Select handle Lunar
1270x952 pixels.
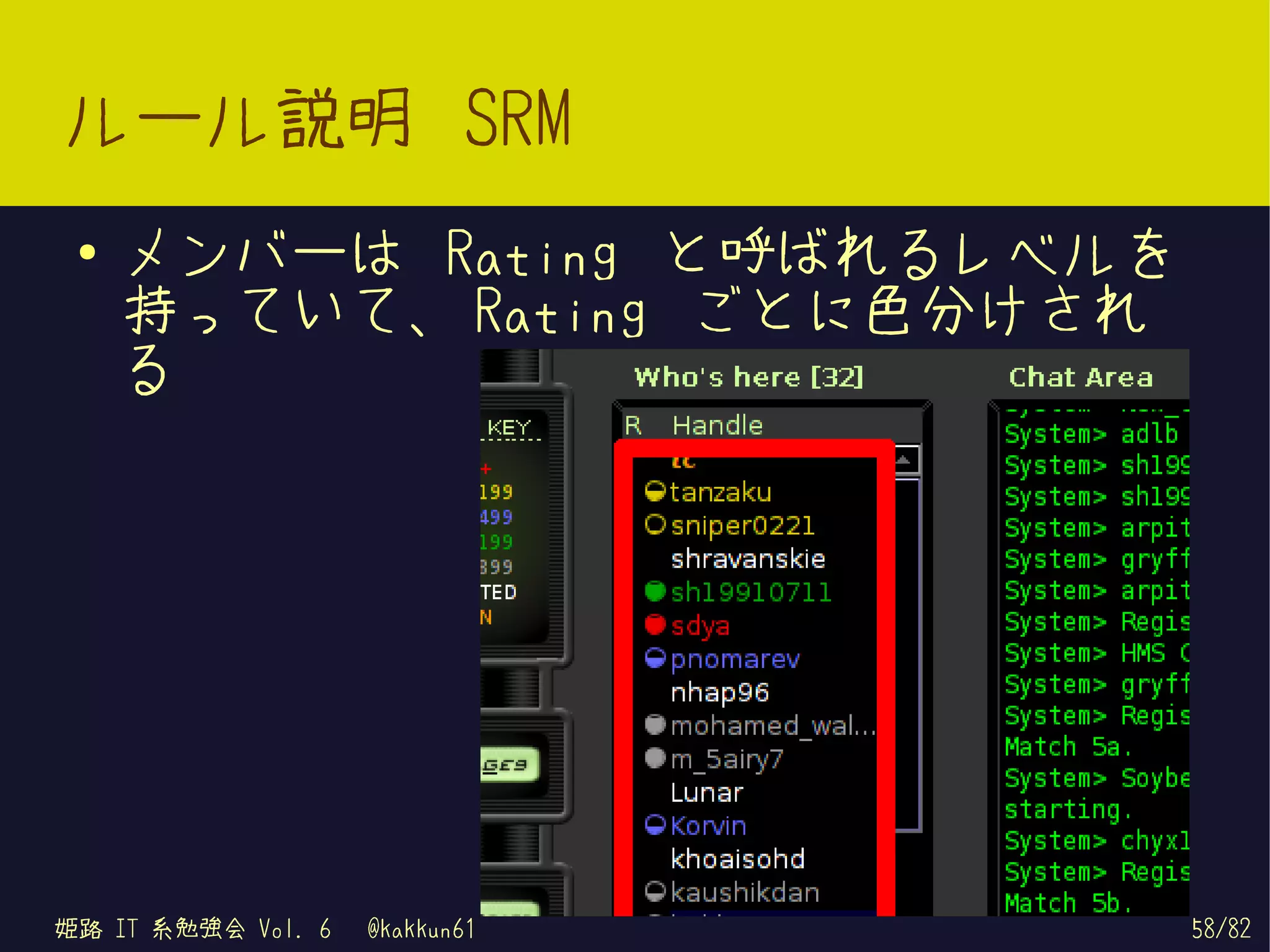[x=707, y=793]
